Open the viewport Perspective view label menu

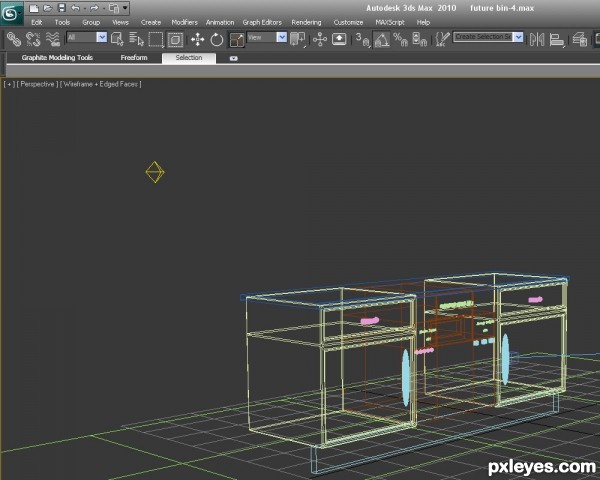click(x=37, y=84)
